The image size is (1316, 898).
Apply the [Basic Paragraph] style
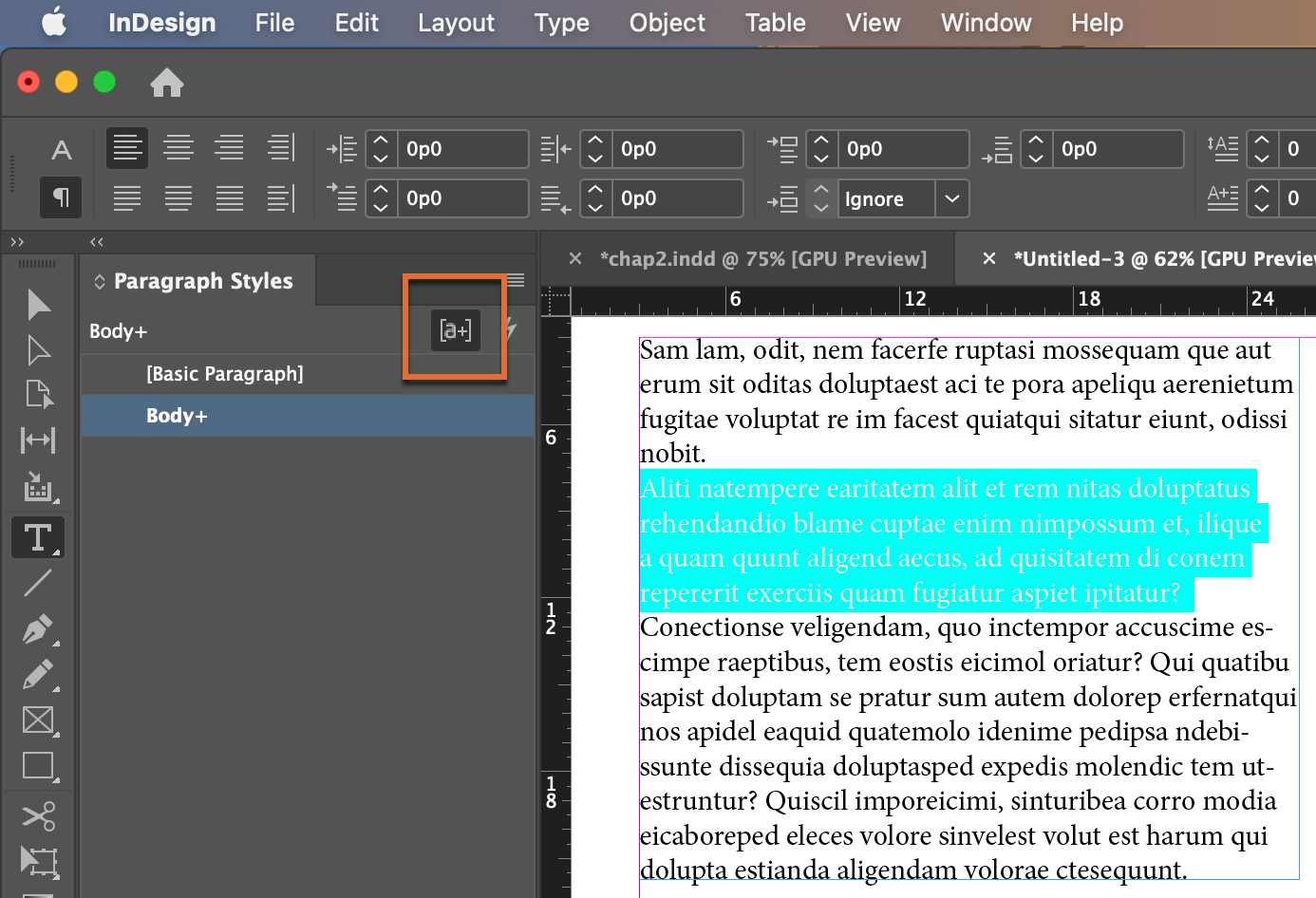[x=224, y=373]
